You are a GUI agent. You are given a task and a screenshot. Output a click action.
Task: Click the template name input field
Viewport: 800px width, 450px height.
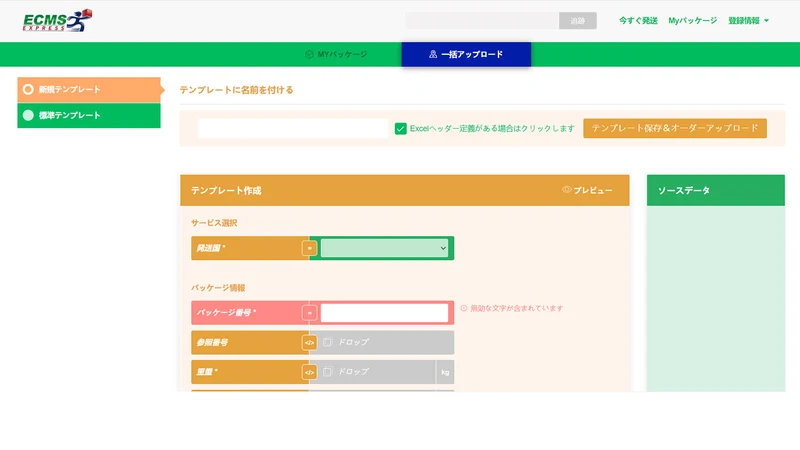click(x=293, y=129)
